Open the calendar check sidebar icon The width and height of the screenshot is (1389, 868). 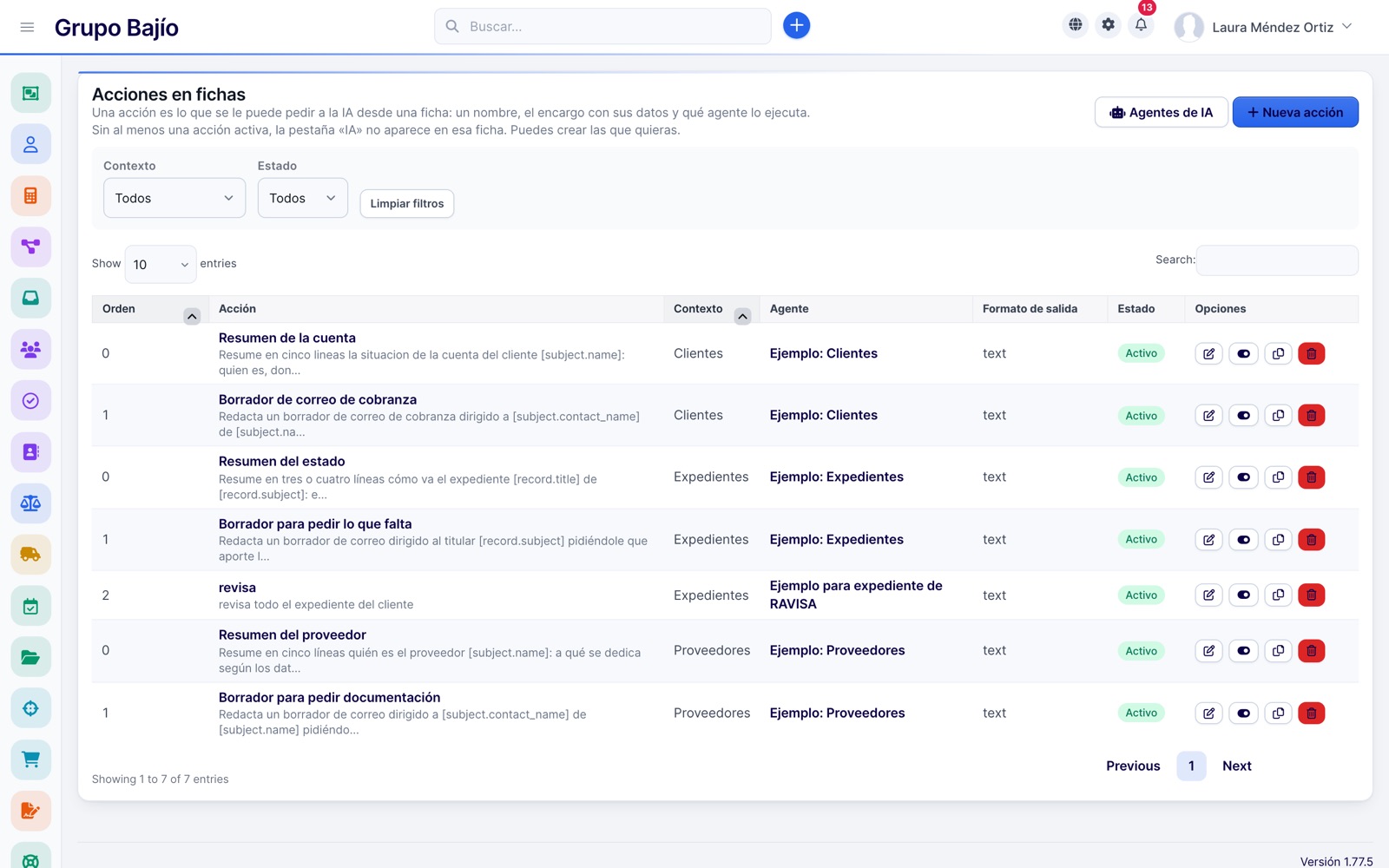[x=30, y=606]
